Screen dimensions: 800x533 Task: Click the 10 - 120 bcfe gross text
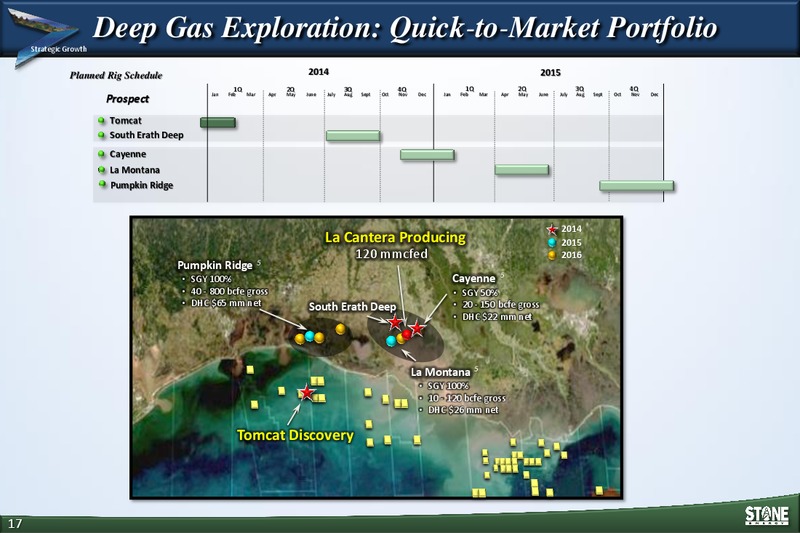coord(466,398)
